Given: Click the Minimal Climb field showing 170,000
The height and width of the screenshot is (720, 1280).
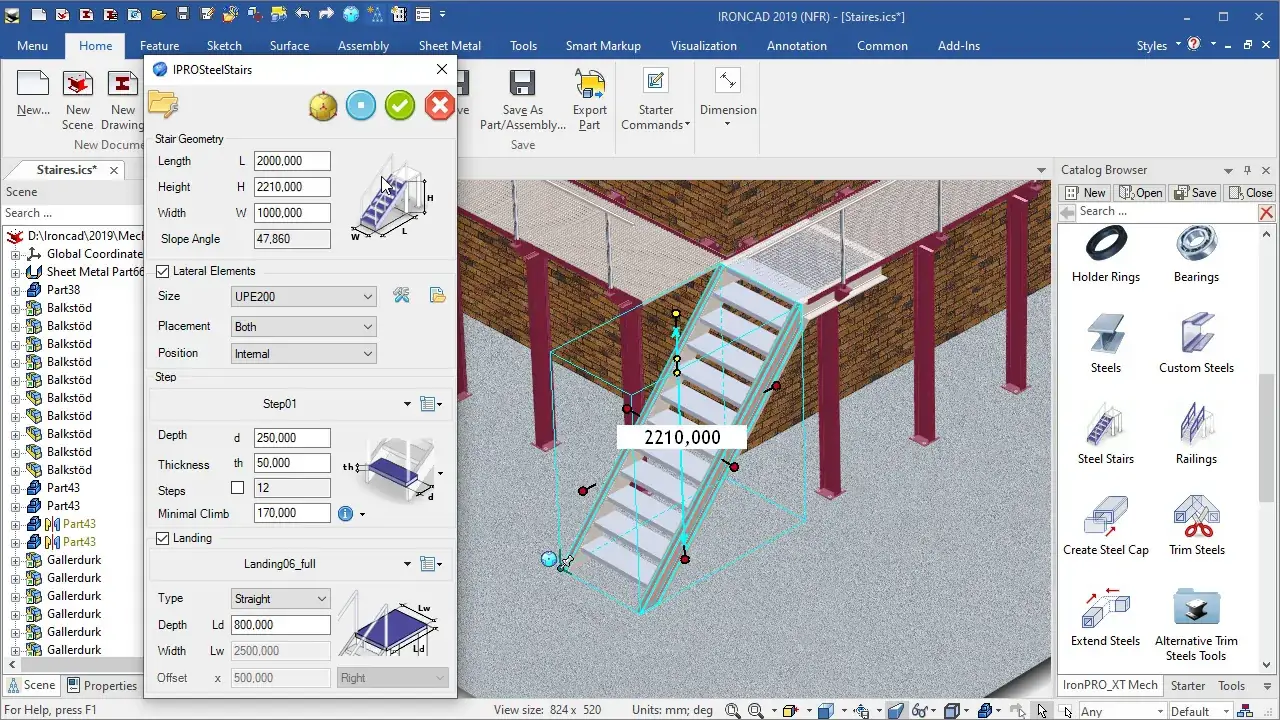Looking at the screenshot, I should 292,514.
